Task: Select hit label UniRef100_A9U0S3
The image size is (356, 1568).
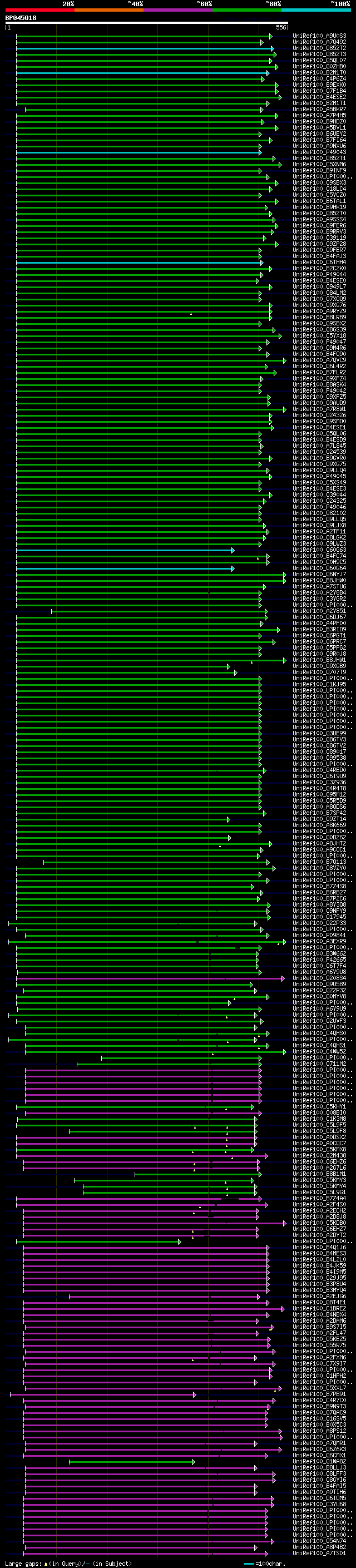Action: [319, 36]
